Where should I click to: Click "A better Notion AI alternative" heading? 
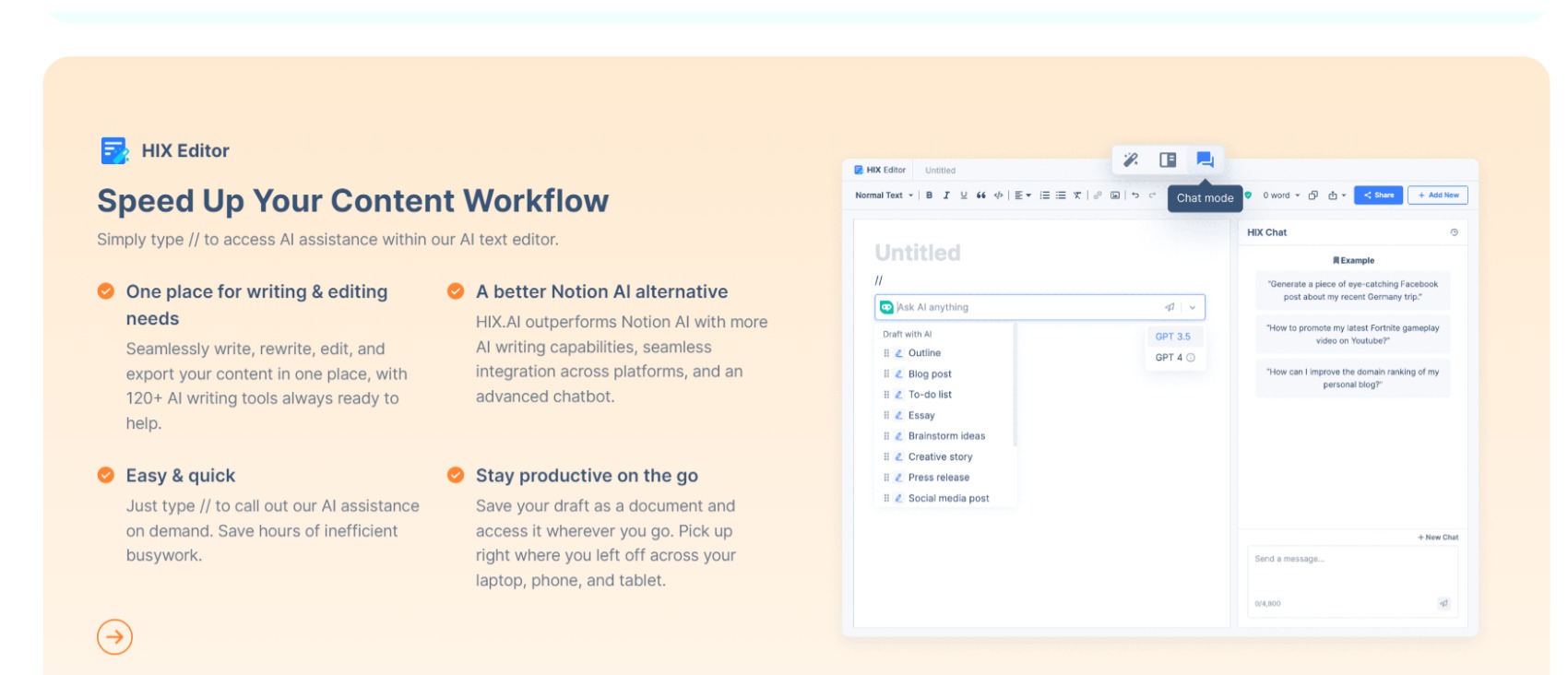point(601,291)
